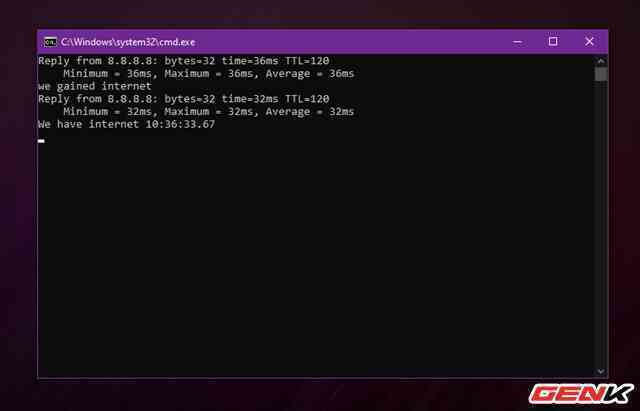Click the line with Average = 36ms
This screenshot has height=411, width=640.
coord(209,74)
